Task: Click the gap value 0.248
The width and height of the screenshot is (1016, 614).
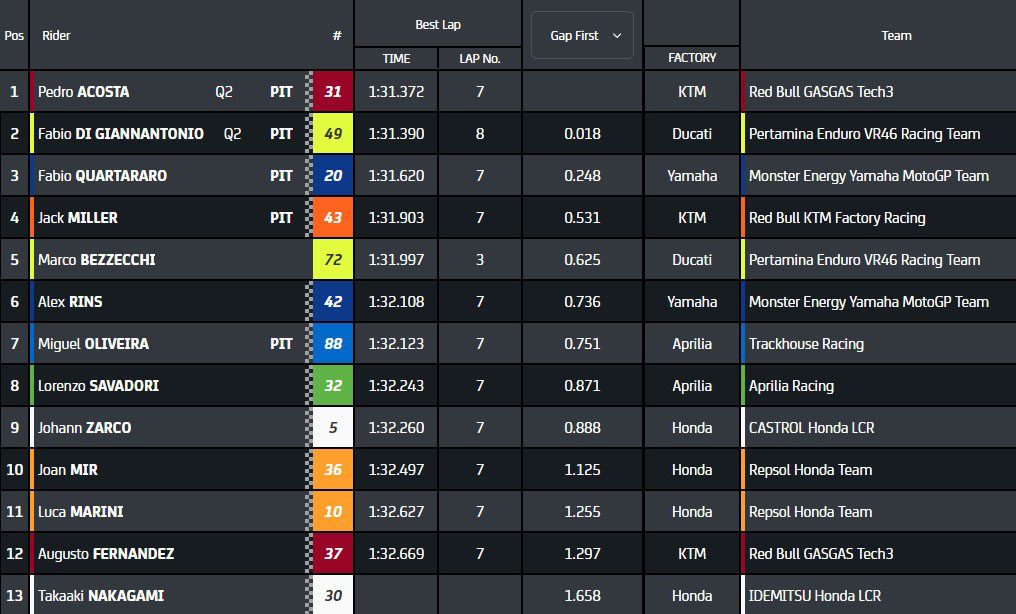Action: (582, 176)
